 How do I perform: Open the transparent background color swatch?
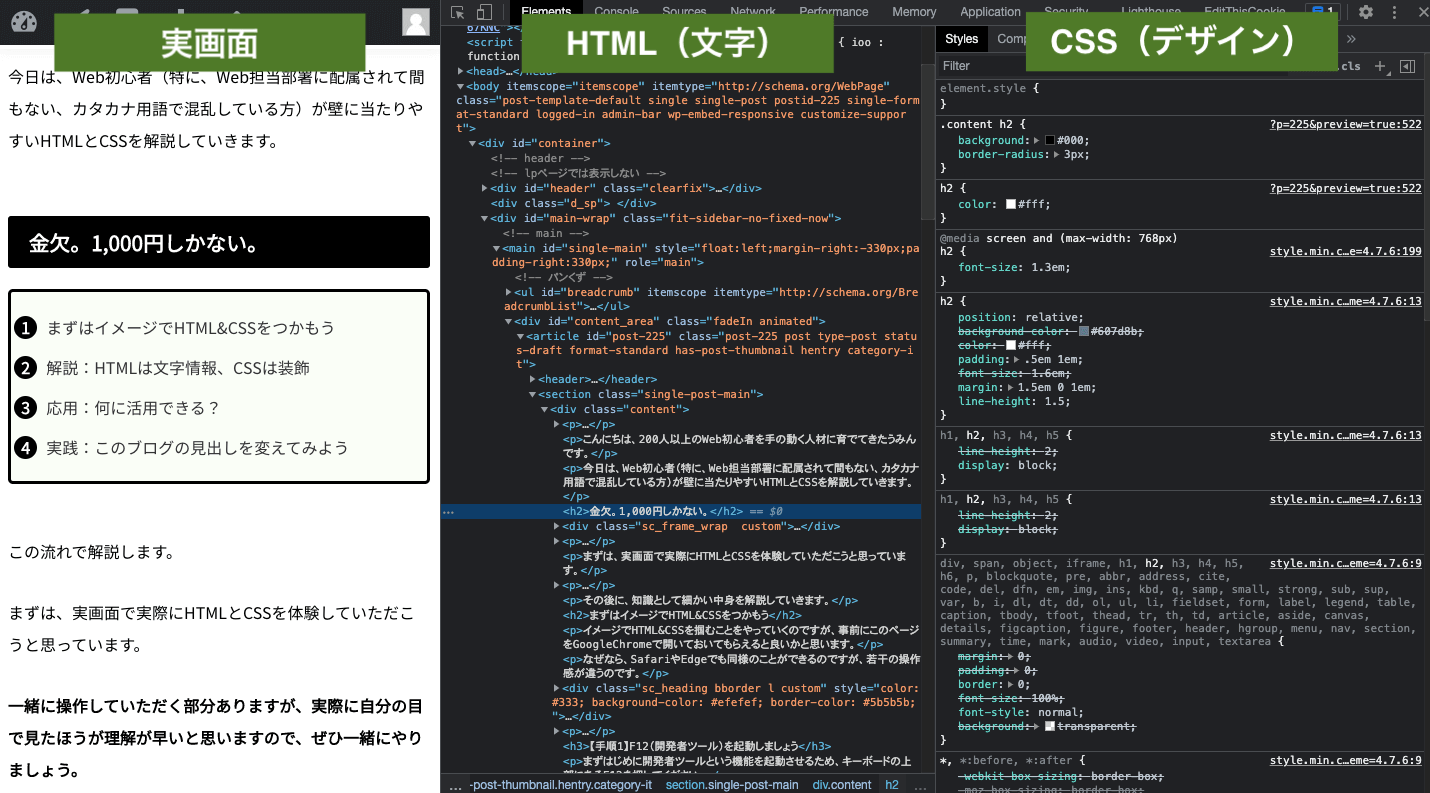(1050, 727)
